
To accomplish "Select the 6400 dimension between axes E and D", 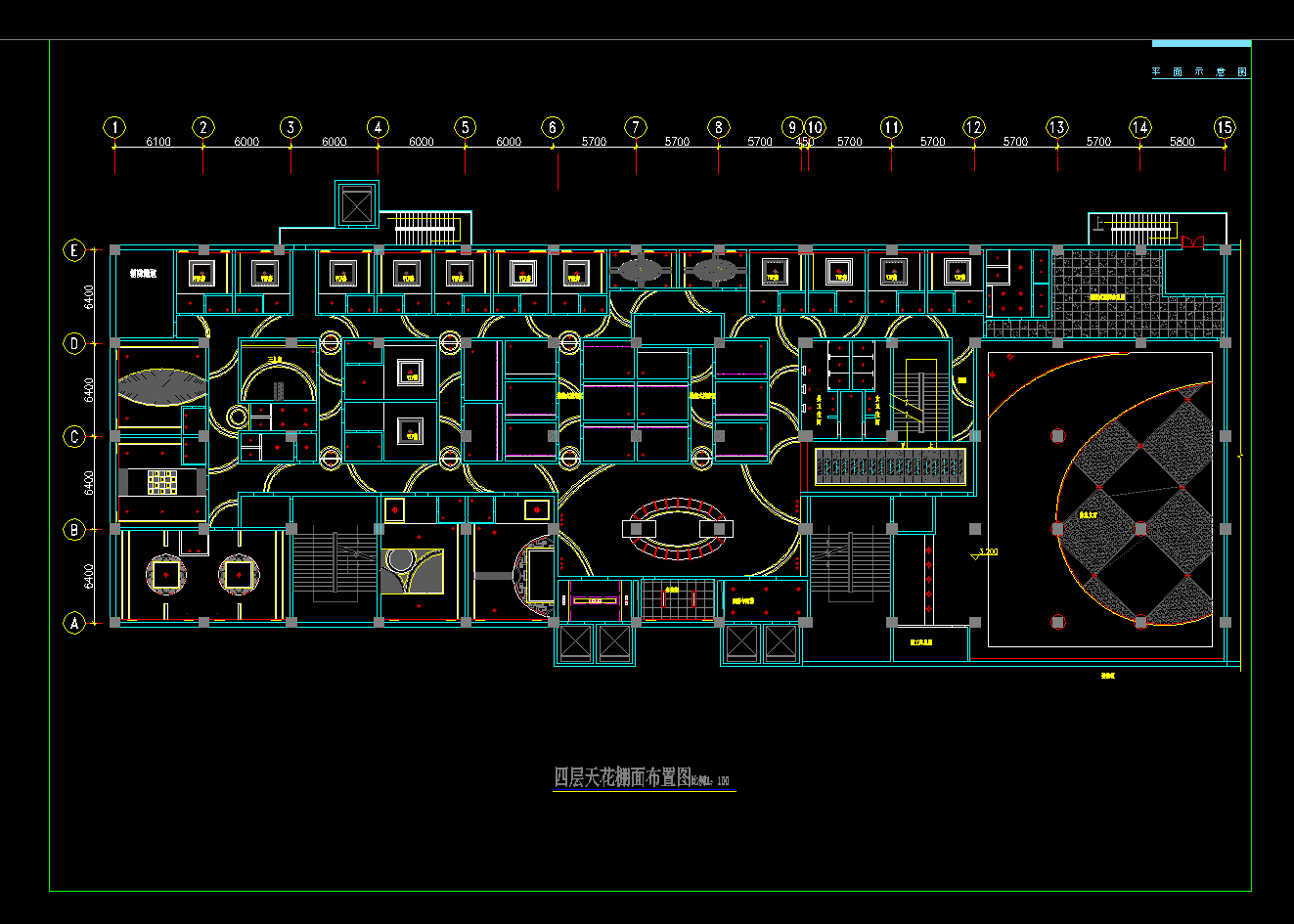I will tap(90, 297).
